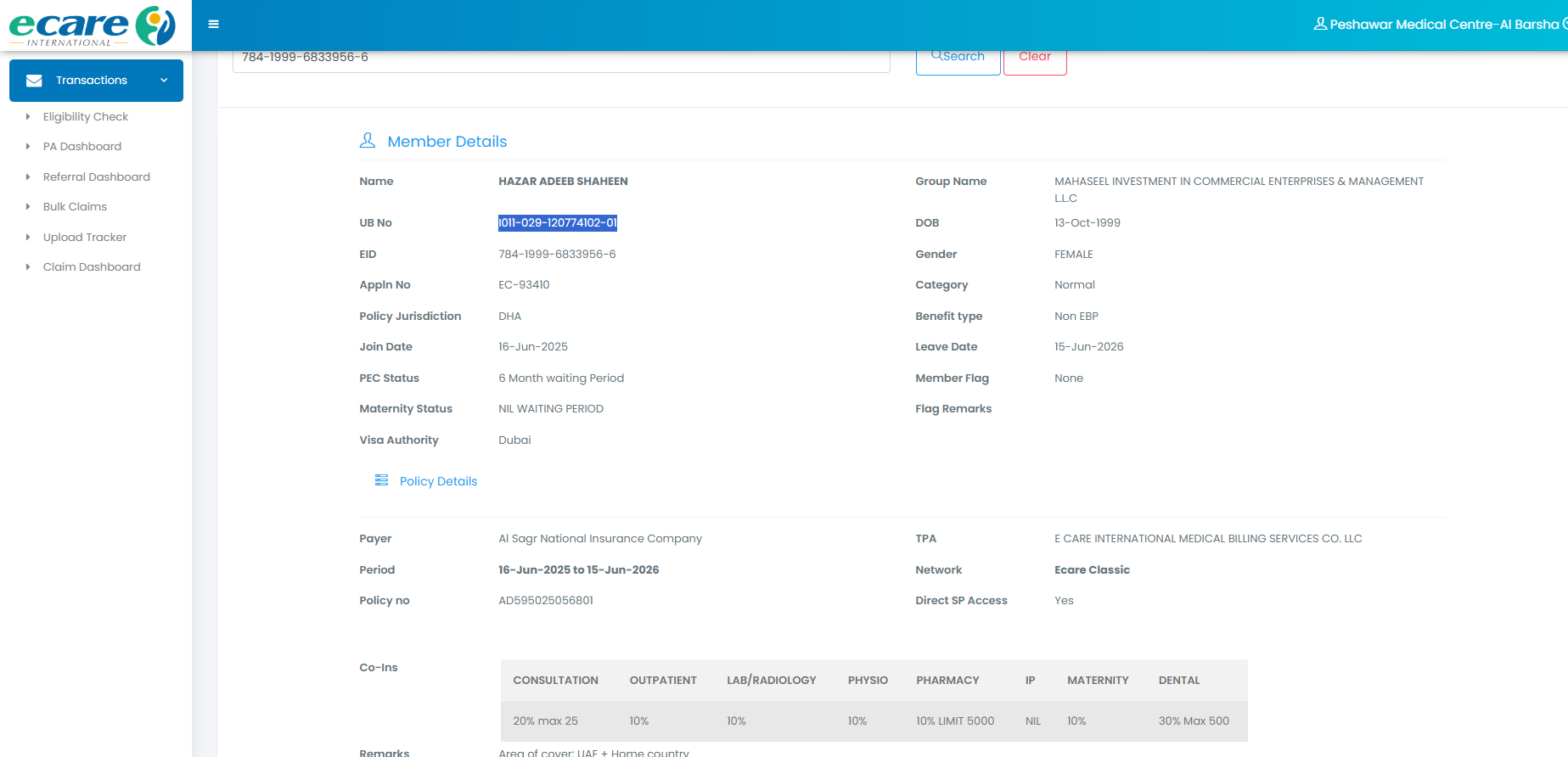Click the highlighted UB No value
This screenshot has width=1568, height=757.
[557, 223]
